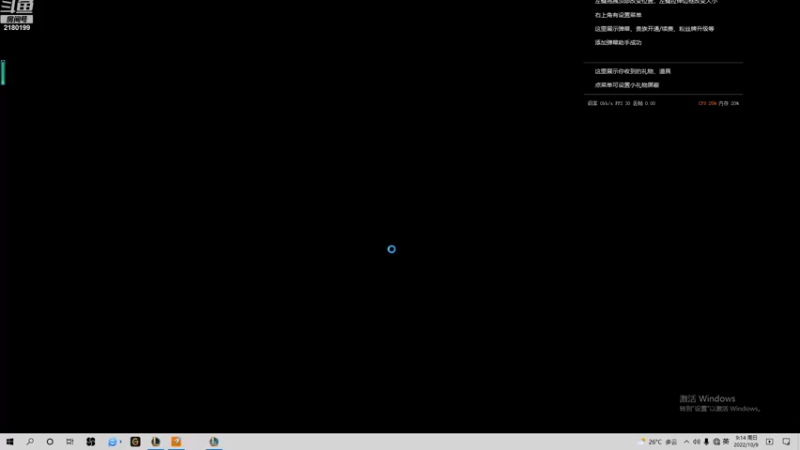Click the line mentioning 贵族开通/续费
This screenshot has height=450, width=800.
654,29
